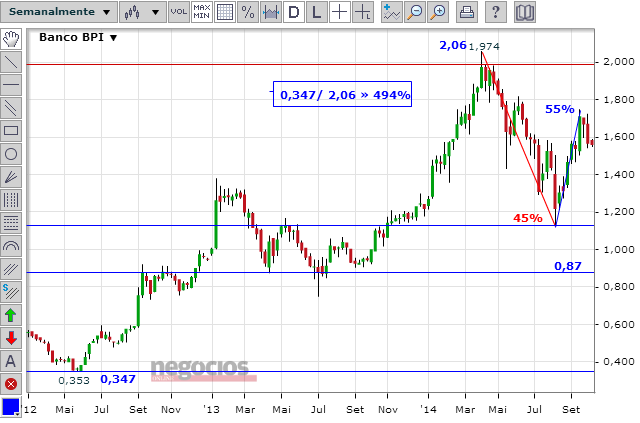Select the circle drawing tool
640x423 pixels.
[11, 154]
